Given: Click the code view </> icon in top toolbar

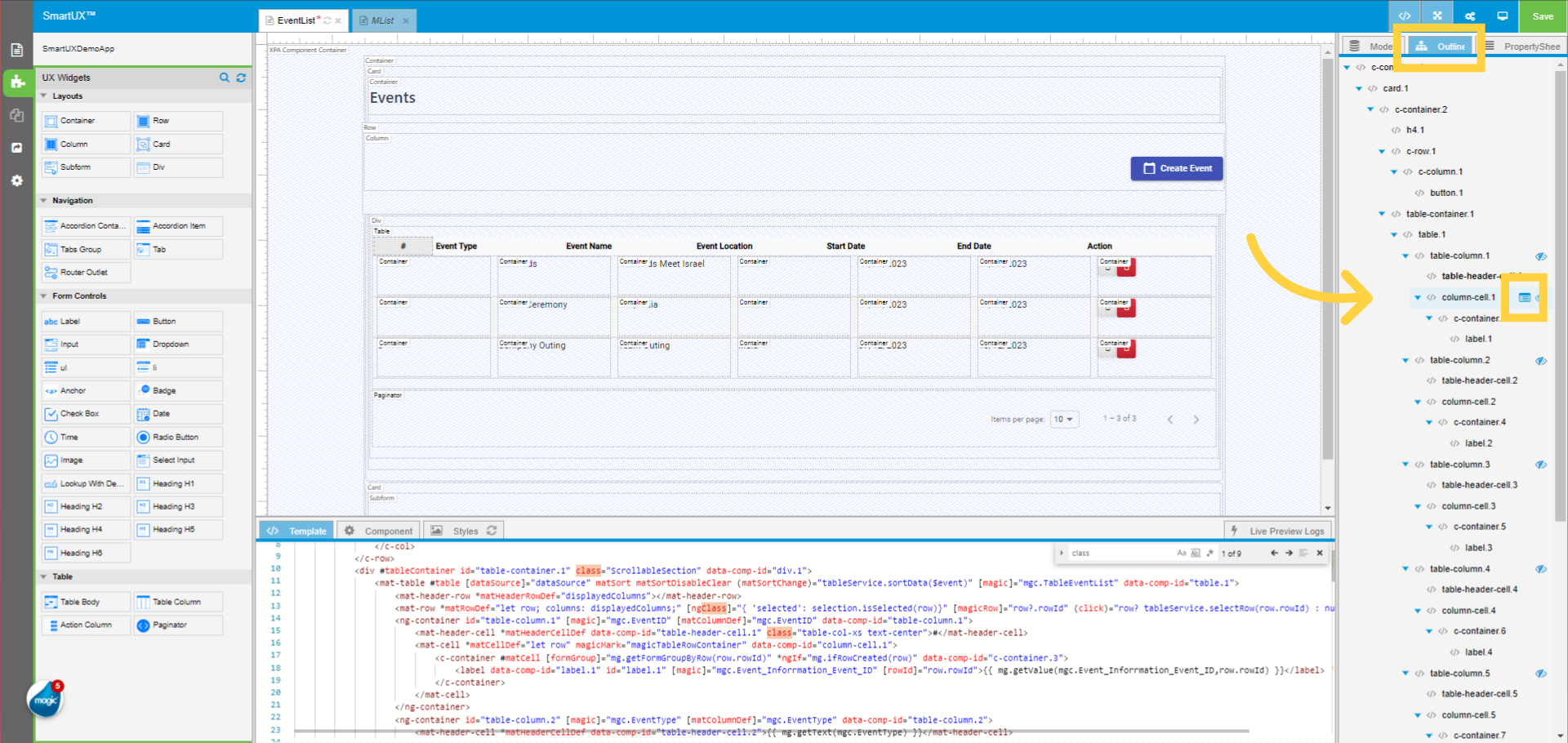Looking at the screenshot, I should click(1405, 16).
